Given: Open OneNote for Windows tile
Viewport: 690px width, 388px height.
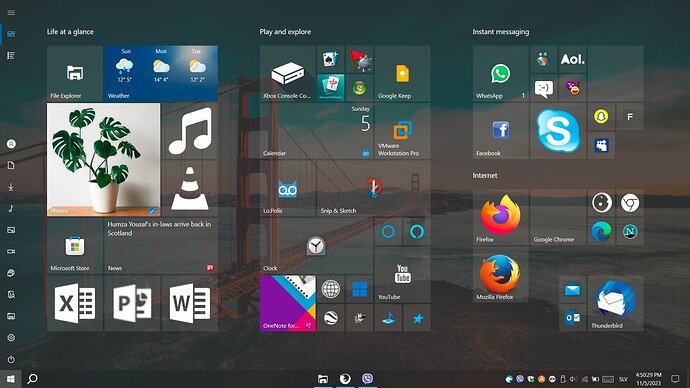Looking at the screenshot, I should [x=287, y=303].
